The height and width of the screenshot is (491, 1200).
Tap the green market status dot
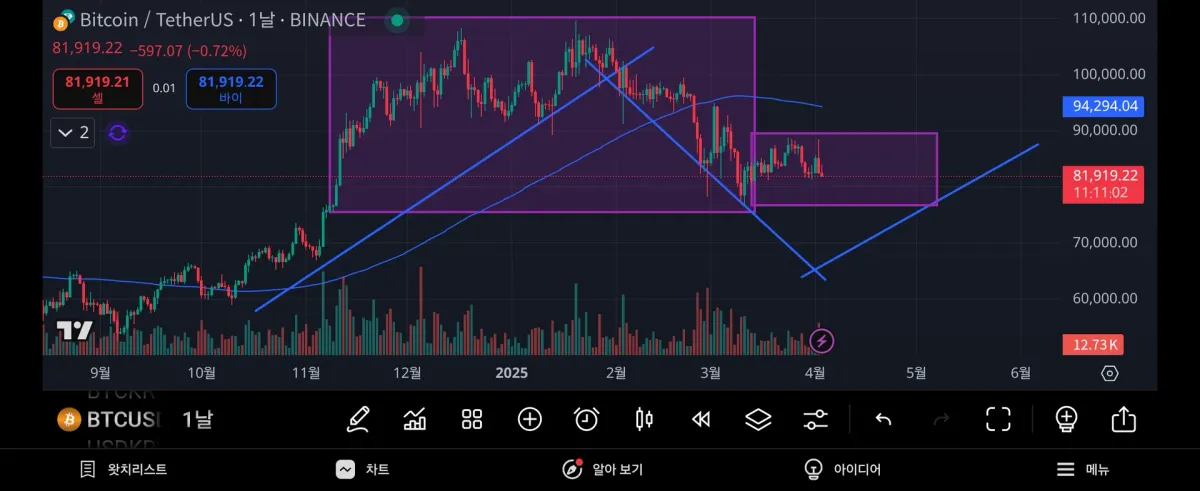point(398,20)
